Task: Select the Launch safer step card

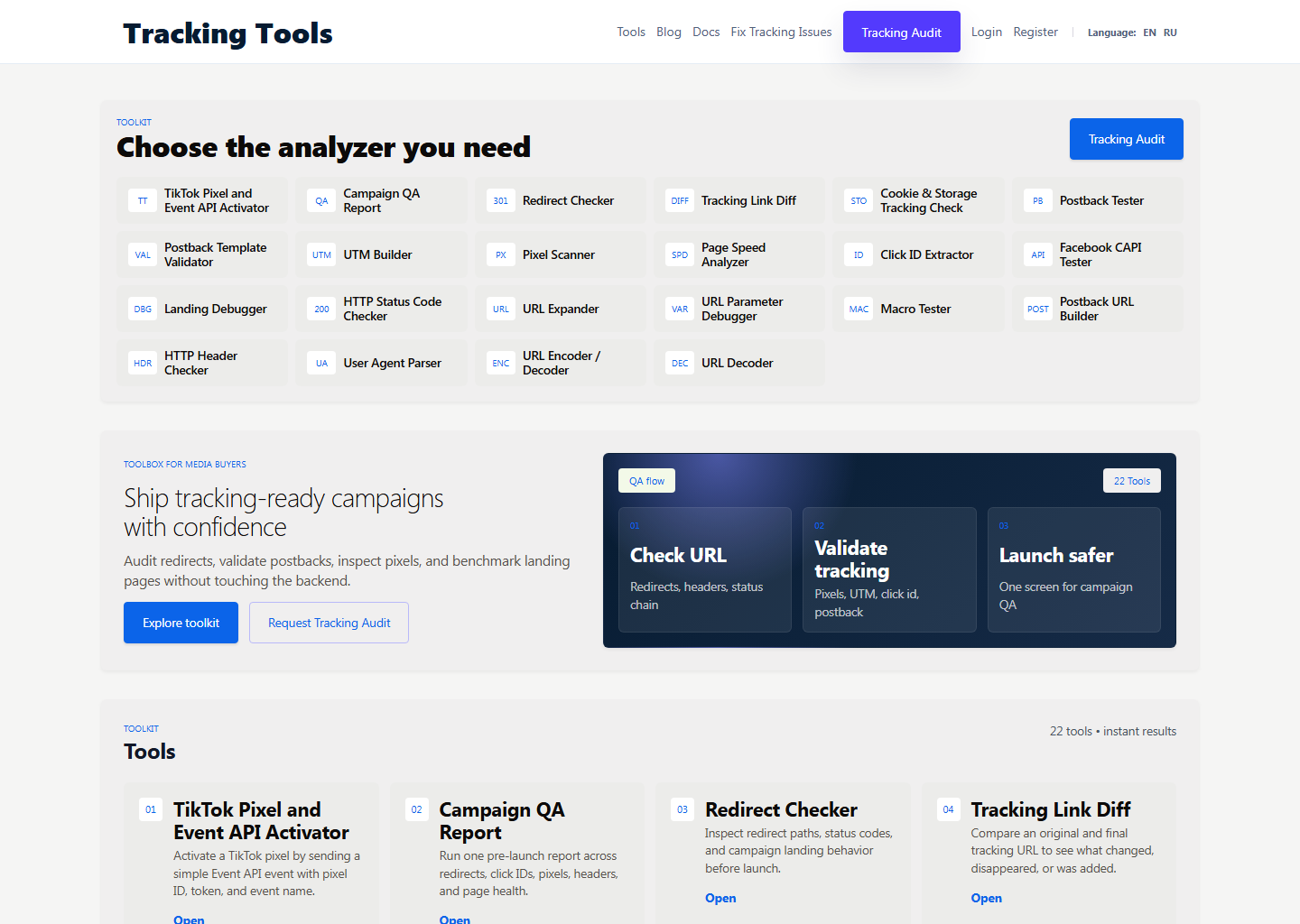Action: coord(1074,569)
